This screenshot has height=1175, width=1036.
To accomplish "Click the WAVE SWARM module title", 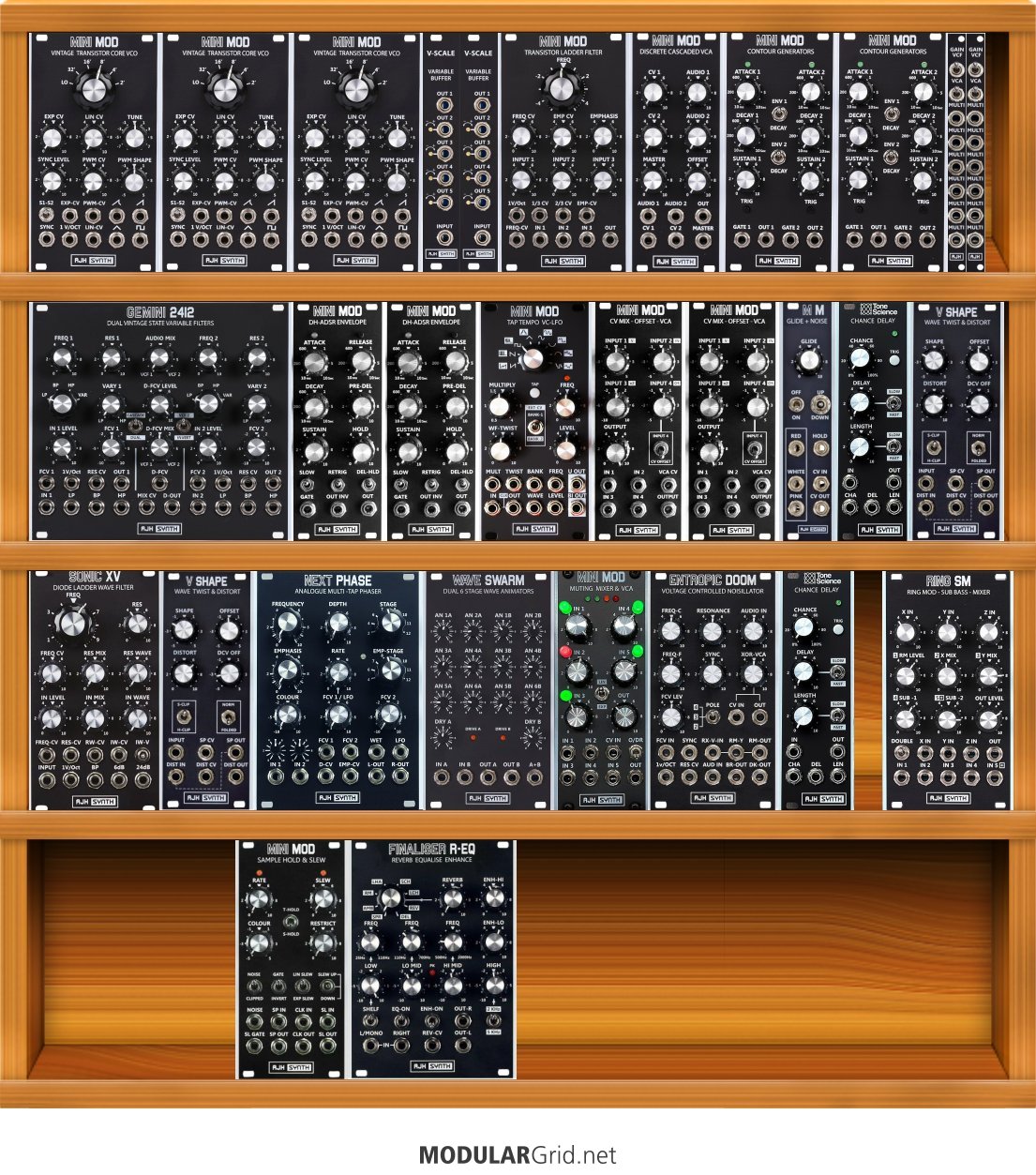I will click(488, 580).
